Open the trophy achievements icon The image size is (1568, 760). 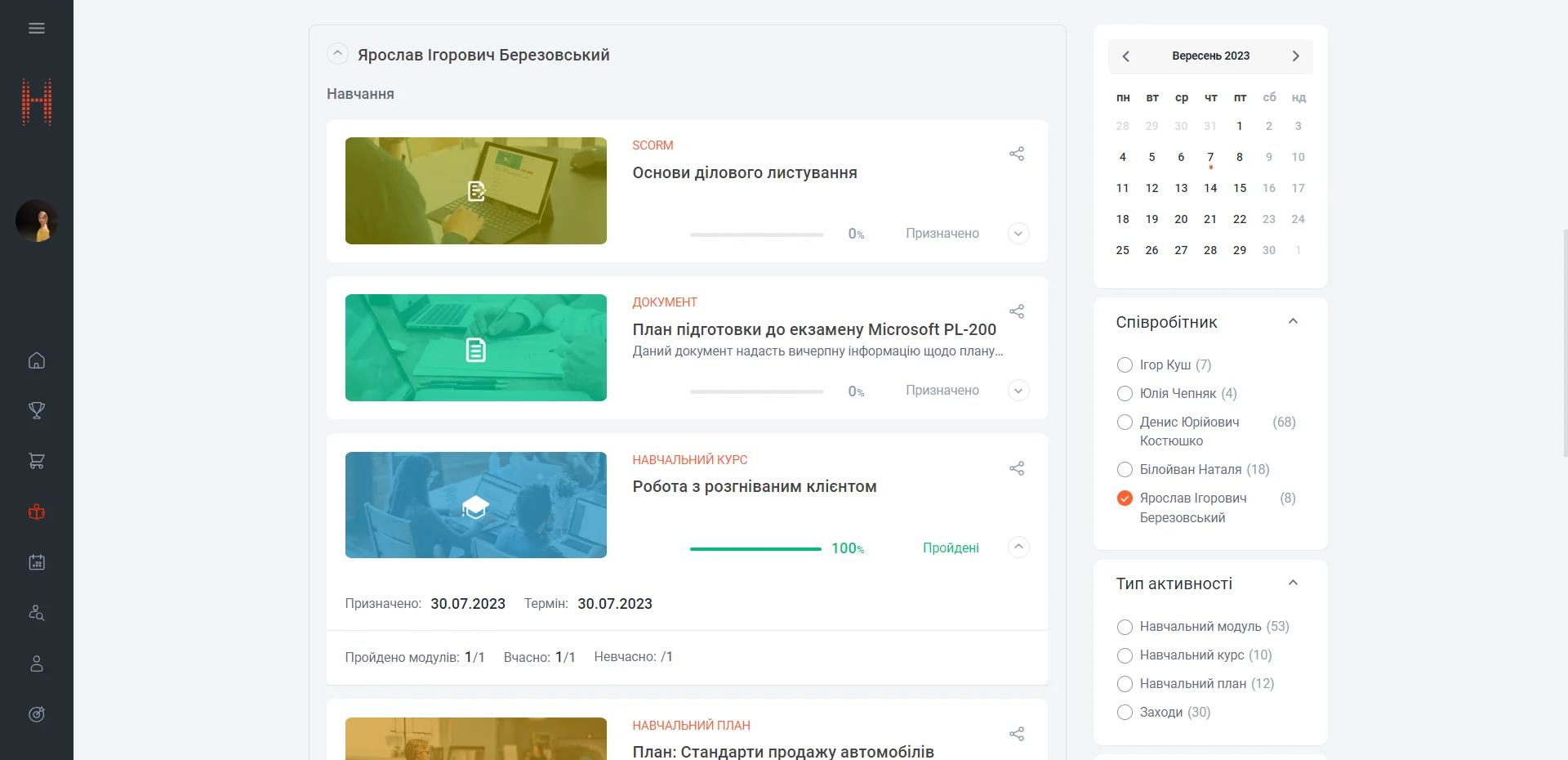pyautogui.click(x=37, y=410)
